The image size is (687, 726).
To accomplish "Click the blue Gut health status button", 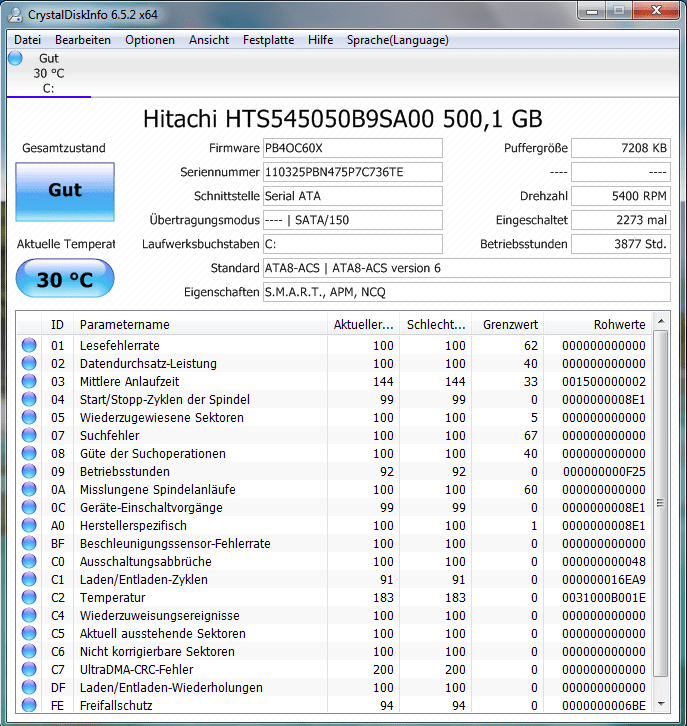I will 65,192.
